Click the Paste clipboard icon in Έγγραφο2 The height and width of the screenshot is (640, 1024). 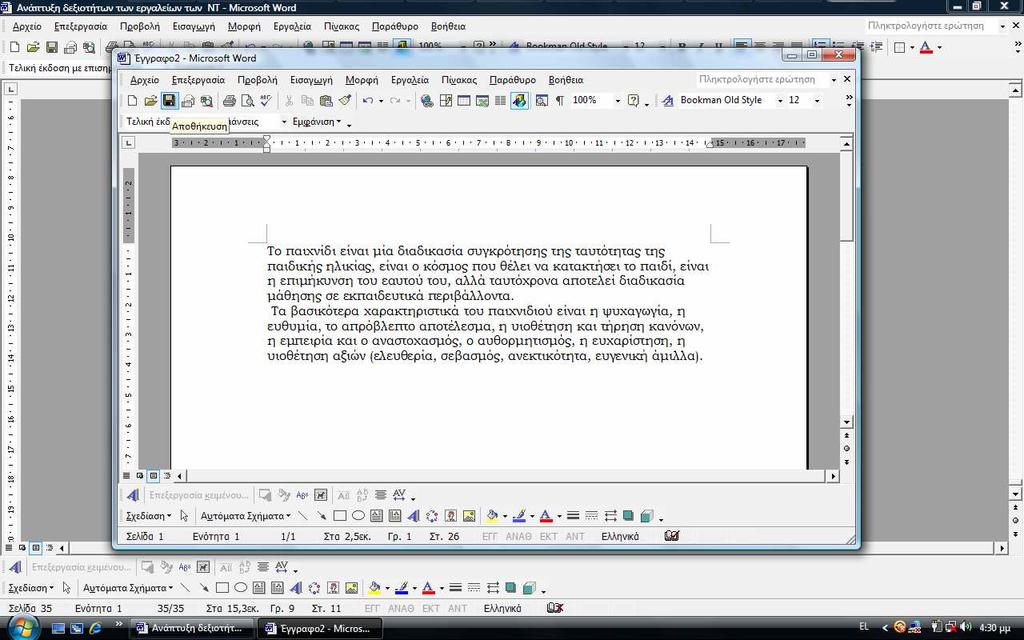(x=326, y=101)
